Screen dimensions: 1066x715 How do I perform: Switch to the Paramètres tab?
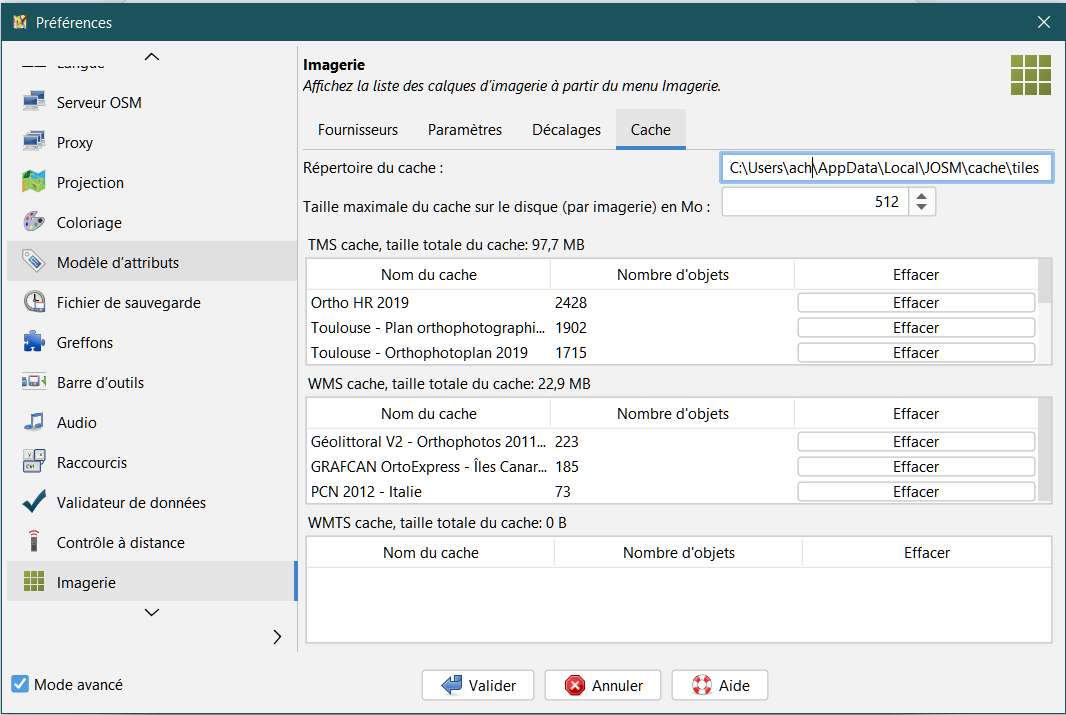pos(465,130)
